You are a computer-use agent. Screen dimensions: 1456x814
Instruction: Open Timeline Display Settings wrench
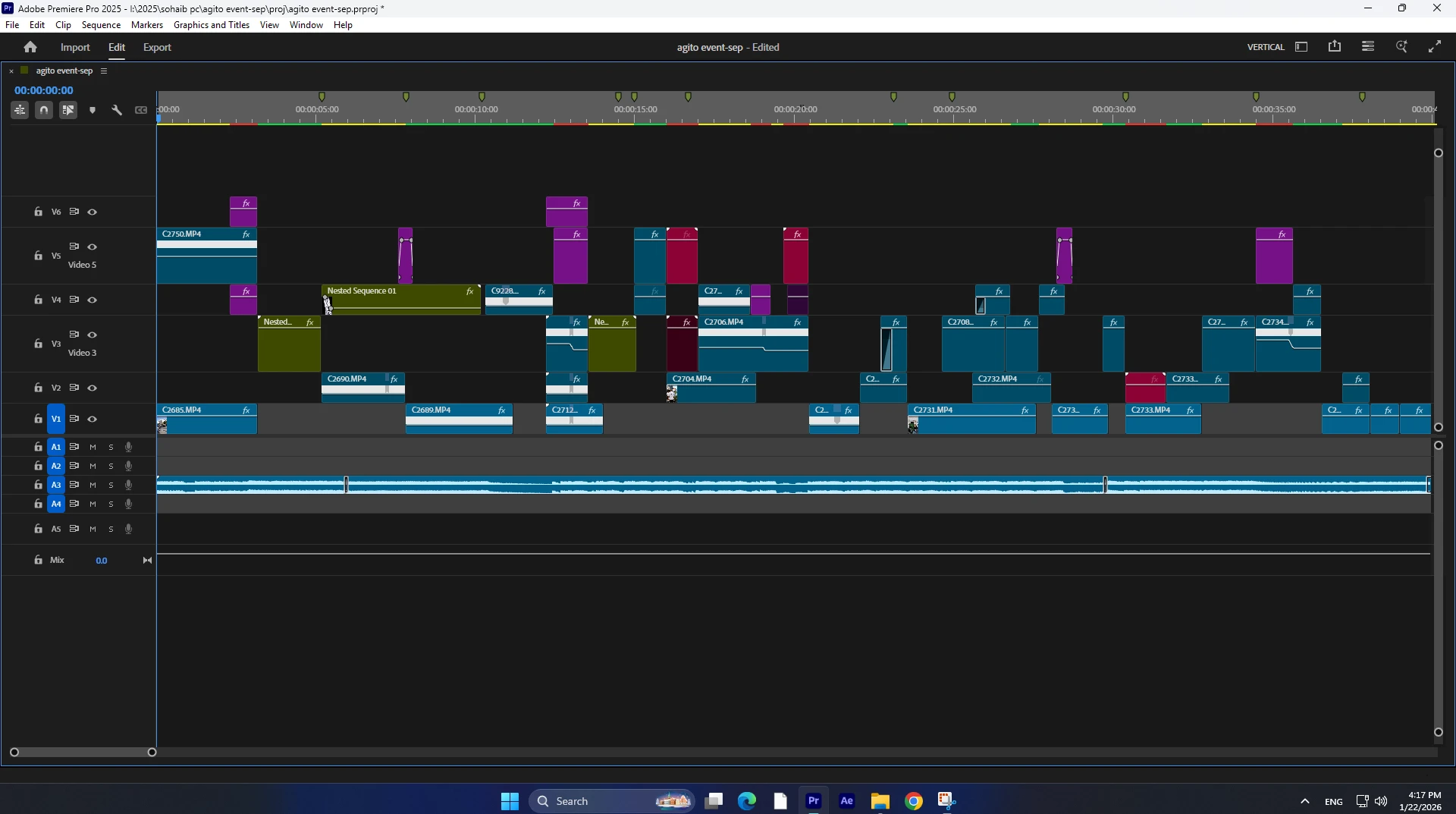(117, 110)
